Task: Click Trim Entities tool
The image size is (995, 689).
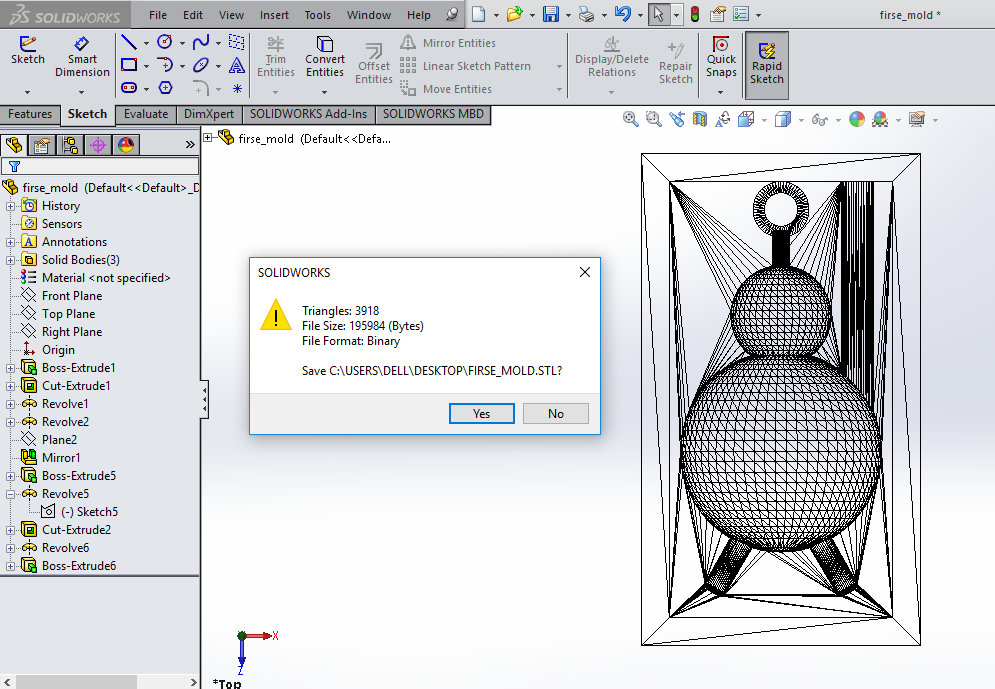Action: point(275,56)
